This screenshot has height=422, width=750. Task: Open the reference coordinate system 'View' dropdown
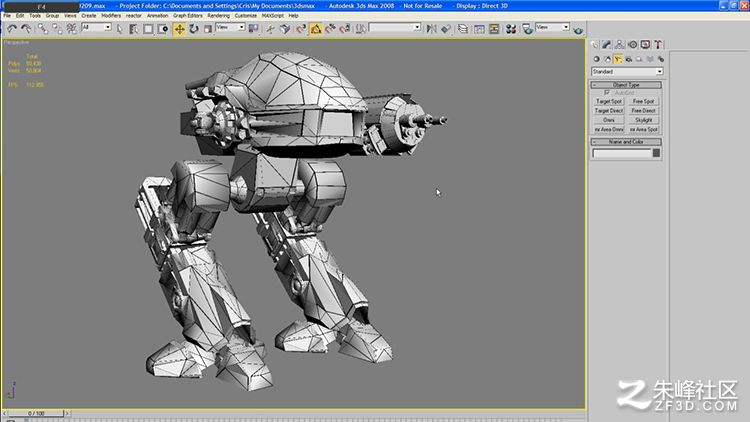[230, 27]
